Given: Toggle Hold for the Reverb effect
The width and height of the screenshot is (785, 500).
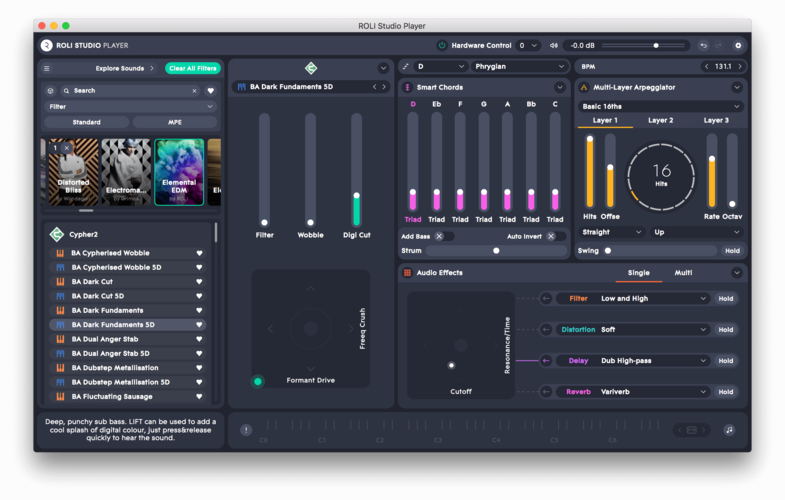Looking at the screenshot, I should pos(725,392).
